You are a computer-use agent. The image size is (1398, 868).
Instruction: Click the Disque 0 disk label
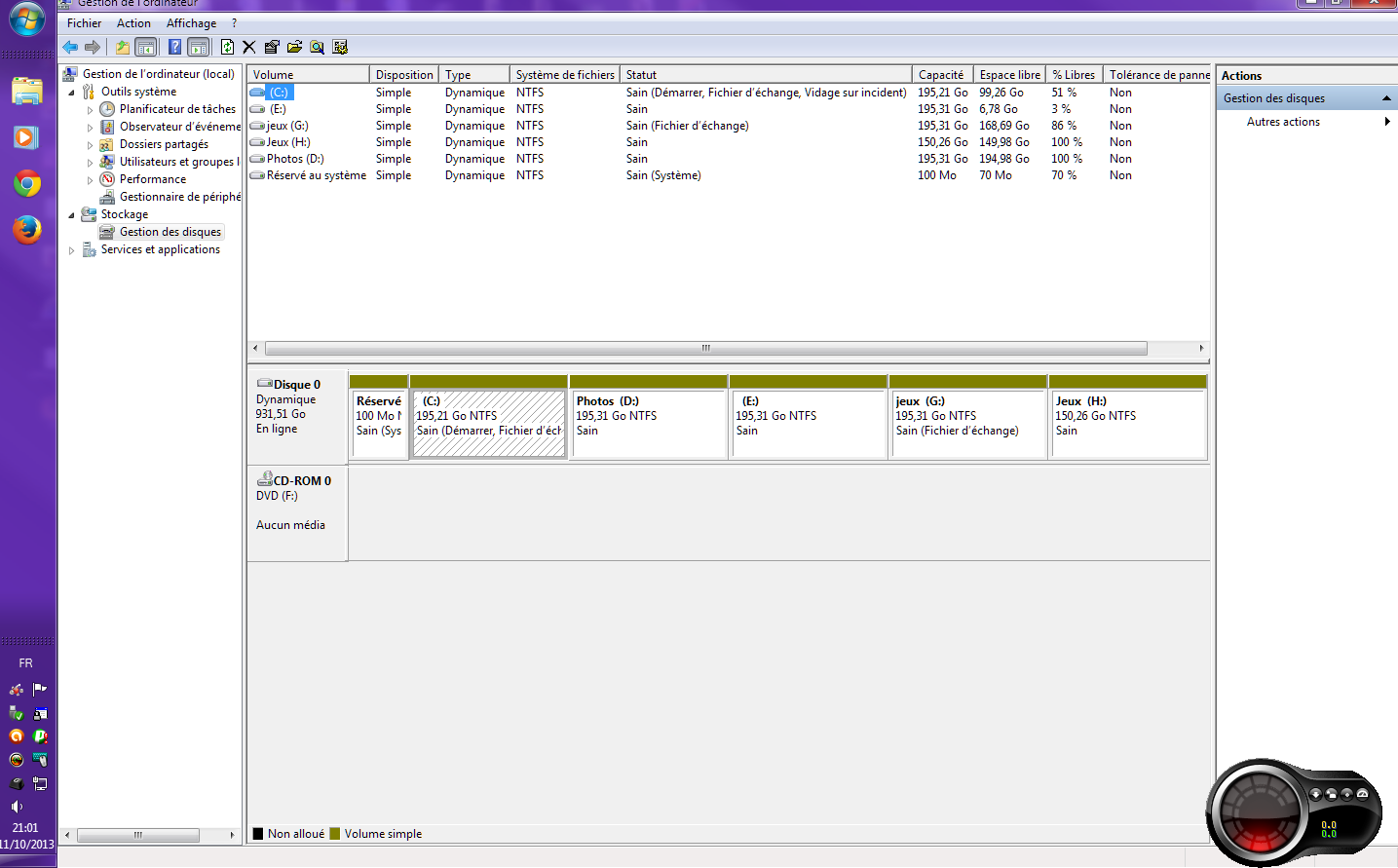pyautogui.click(x=296, y=385)
